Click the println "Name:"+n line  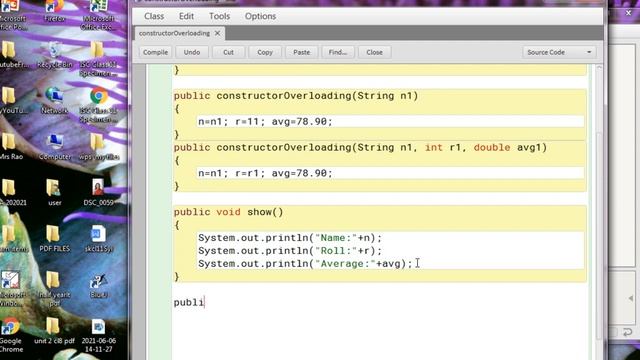(290, 238)
